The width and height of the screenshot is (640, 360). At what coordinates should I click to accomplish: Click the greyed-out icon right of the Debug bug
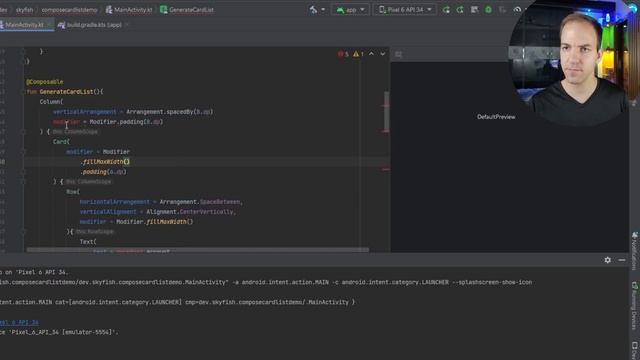tap(502, 10)
